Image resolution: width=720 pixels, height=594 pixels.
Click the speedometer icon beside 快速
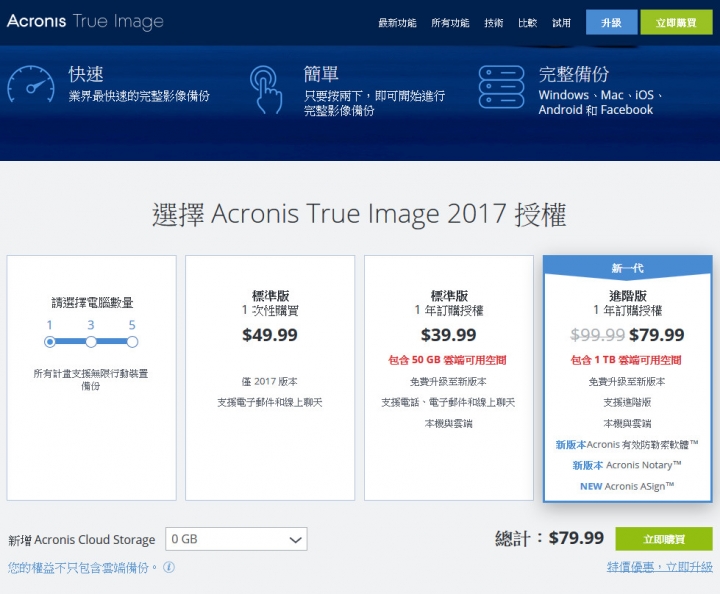coord(31,84)
